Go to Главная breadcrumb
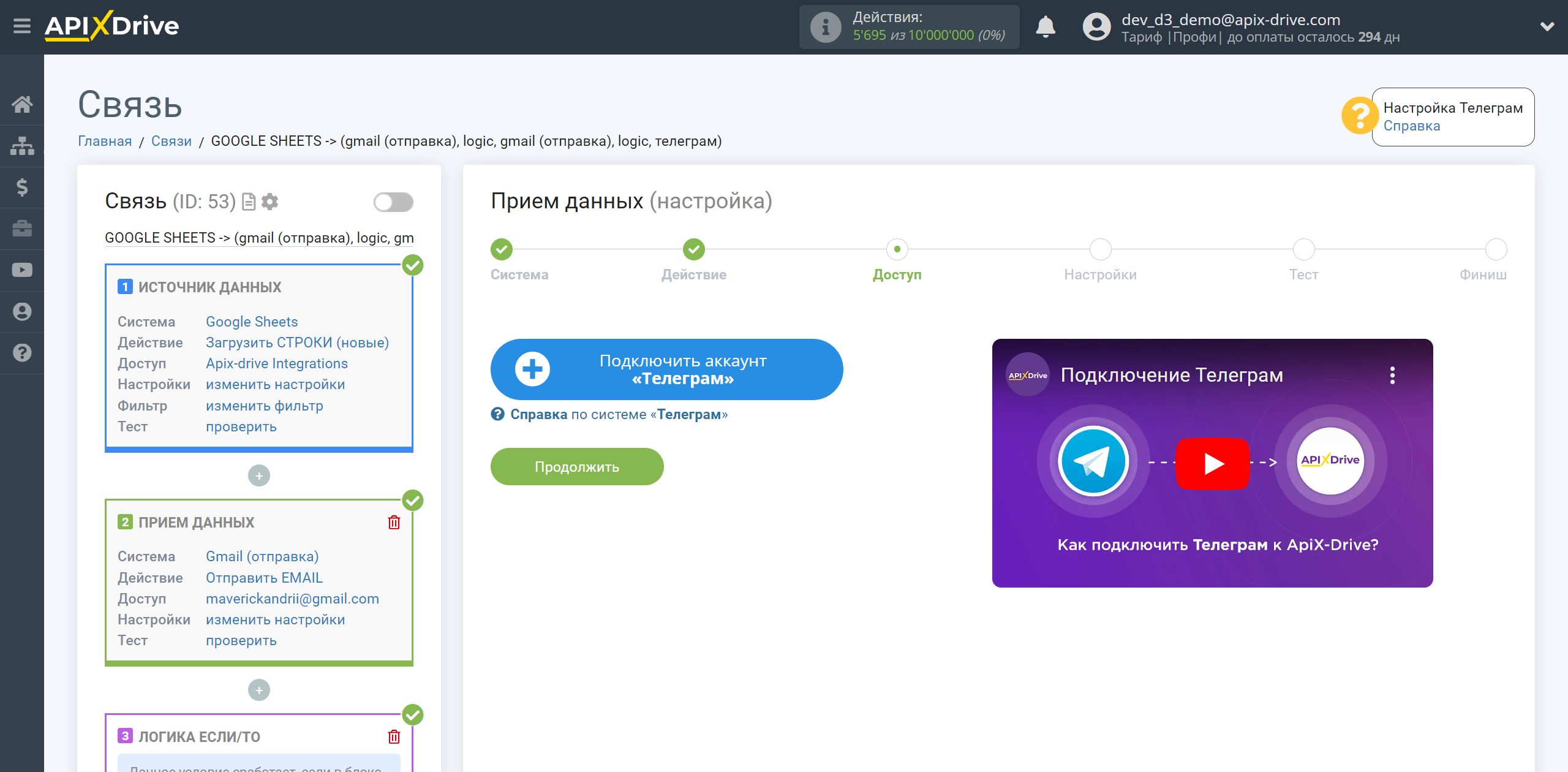Image resolution: width=1568 pixels, height=772 pixels. (x=105, y=141)
